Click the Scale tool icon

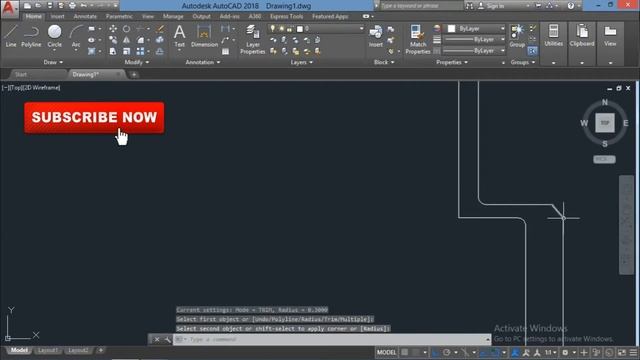pyautogui.click(x=127, y=51)
